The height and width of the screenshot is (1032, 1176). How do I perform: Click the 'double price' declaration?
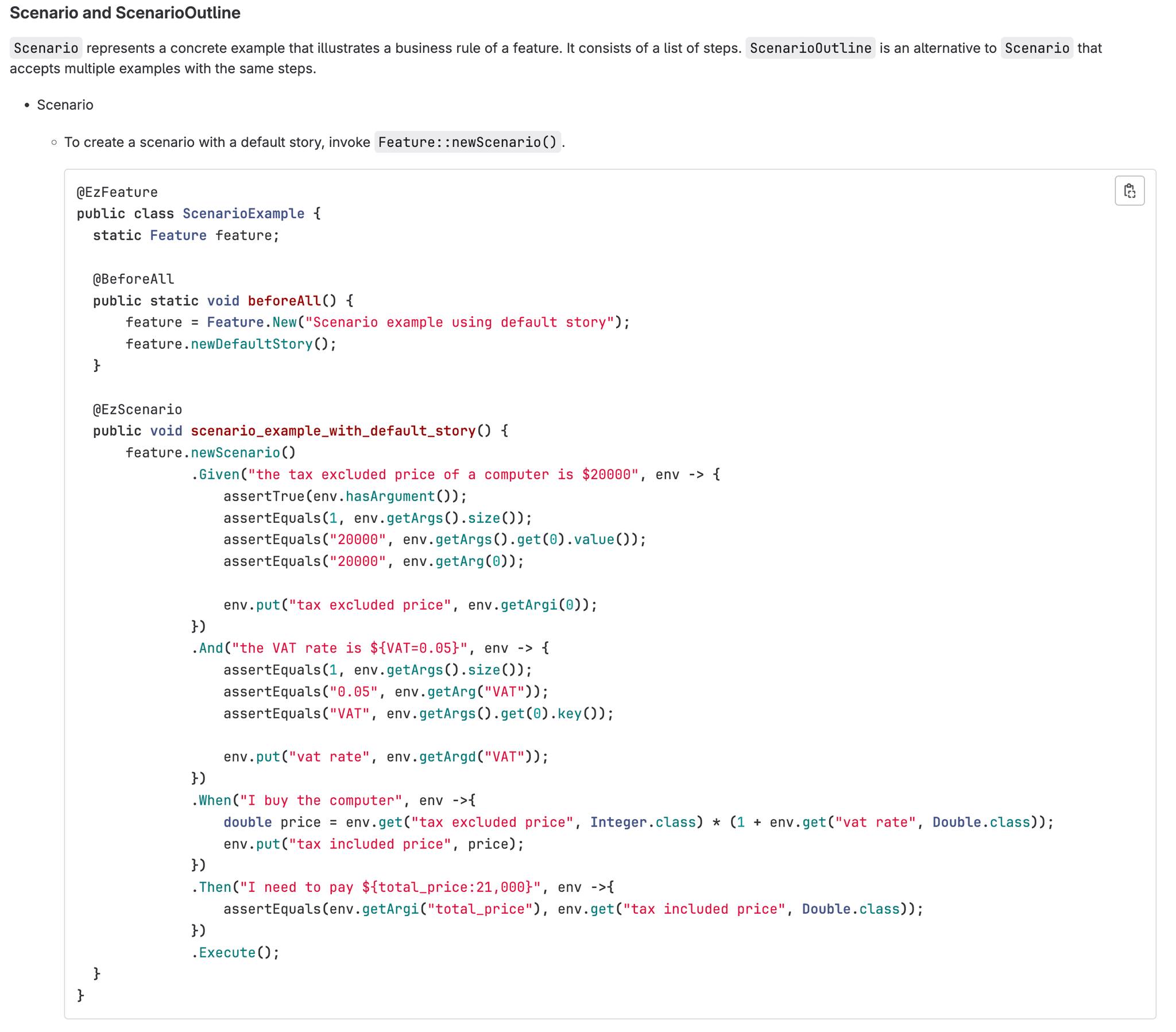click(272, 822)
